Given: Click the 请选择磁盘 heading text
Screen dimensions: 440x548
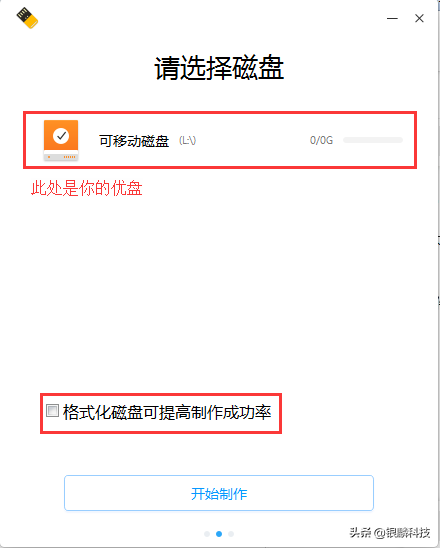Looking at the screenshot, I should click(x=219, y=68).
